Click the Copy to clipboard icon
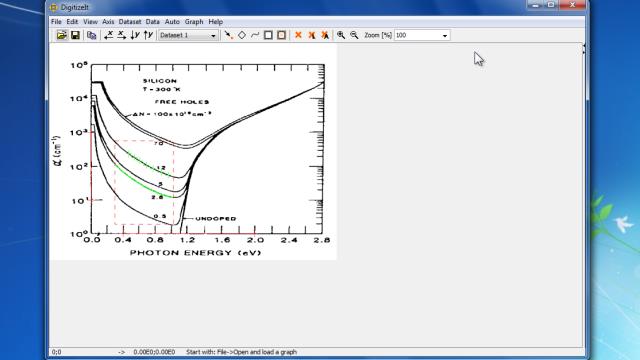The width and height of the screenshot is (640, 360). click(91, 35)
